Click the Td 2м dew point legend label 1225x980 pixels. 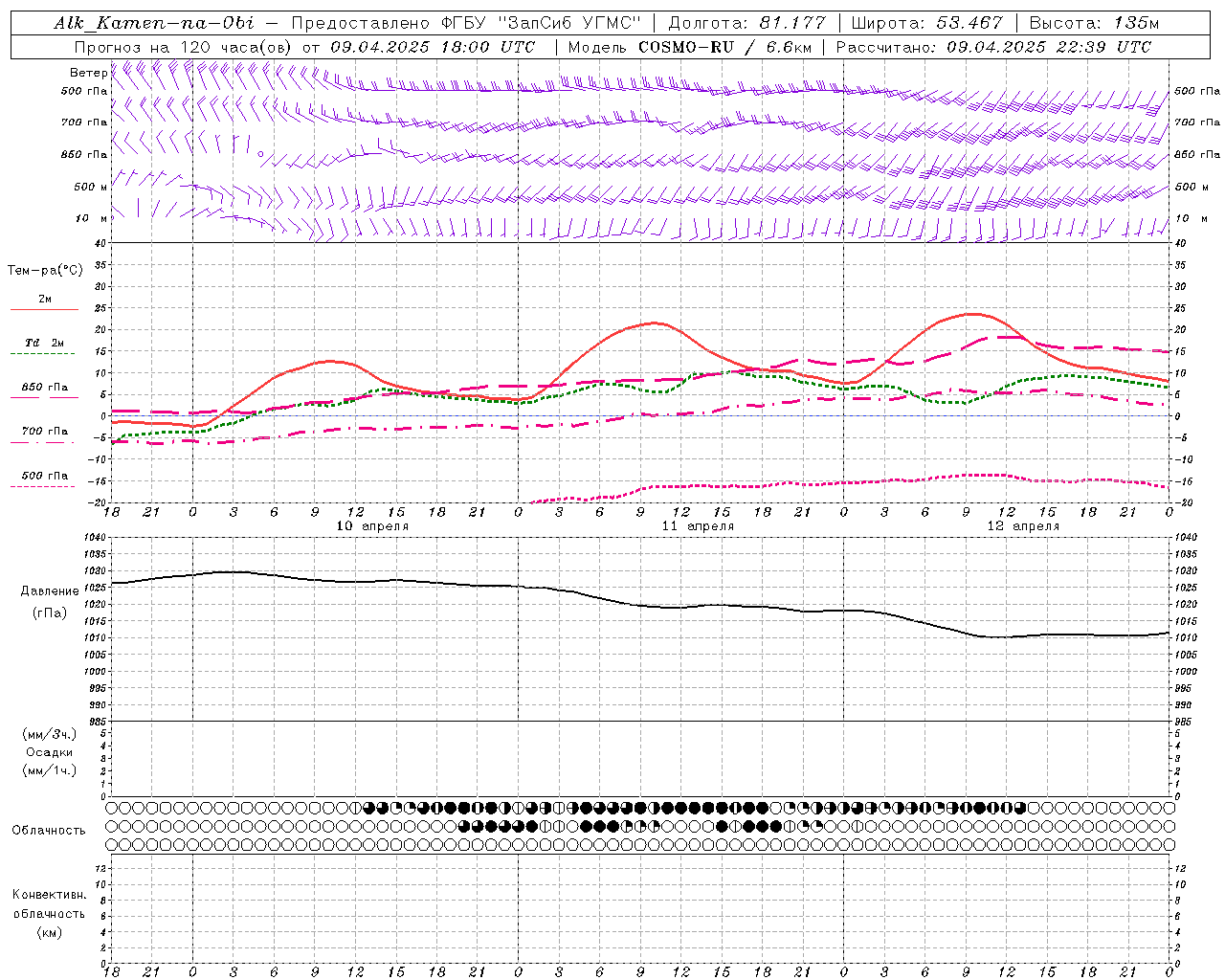(44, 343)
